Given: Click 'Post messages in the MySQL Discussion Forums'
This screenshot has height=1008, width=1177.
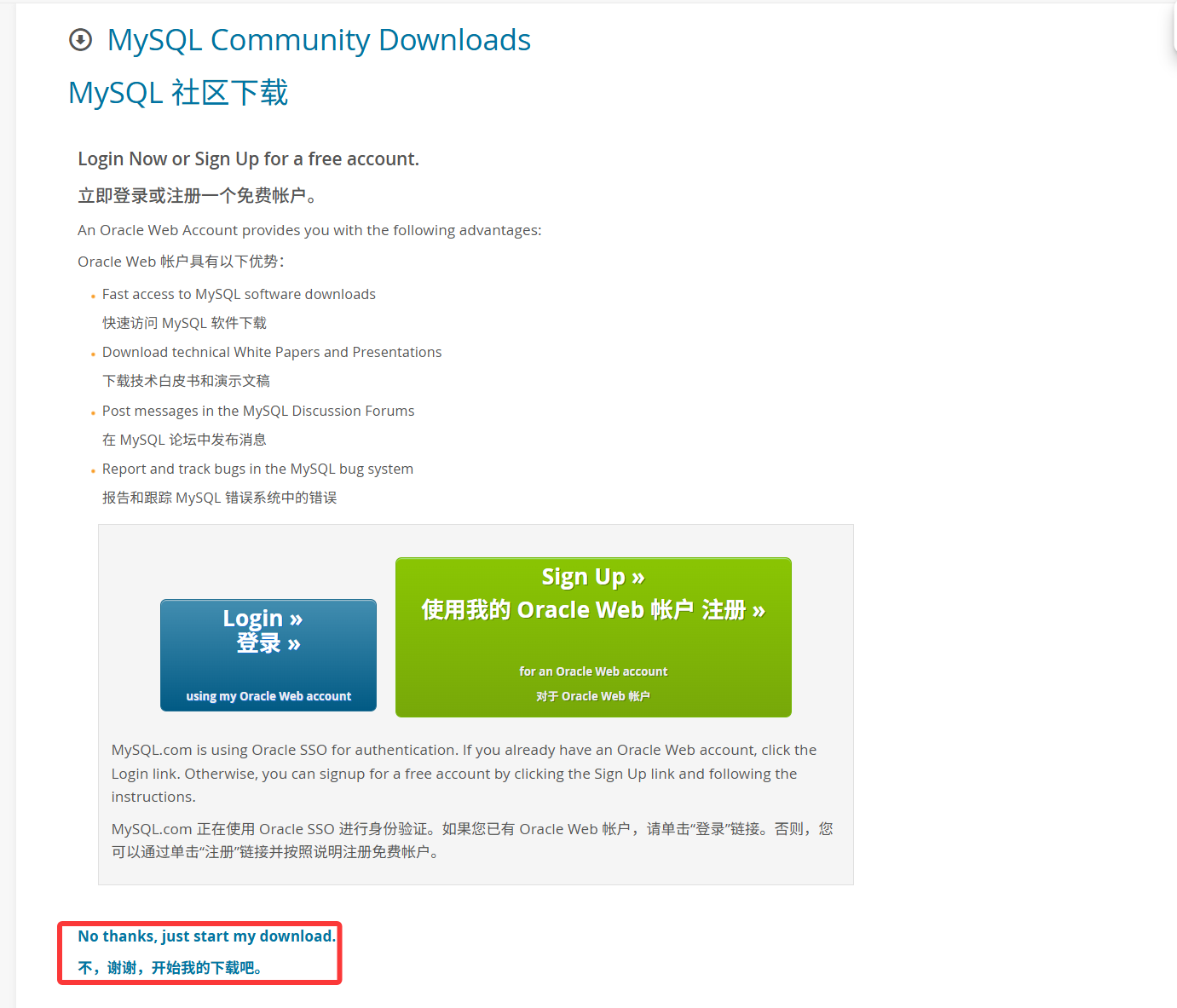Looking at the screenshot, I should coord(258,411).
